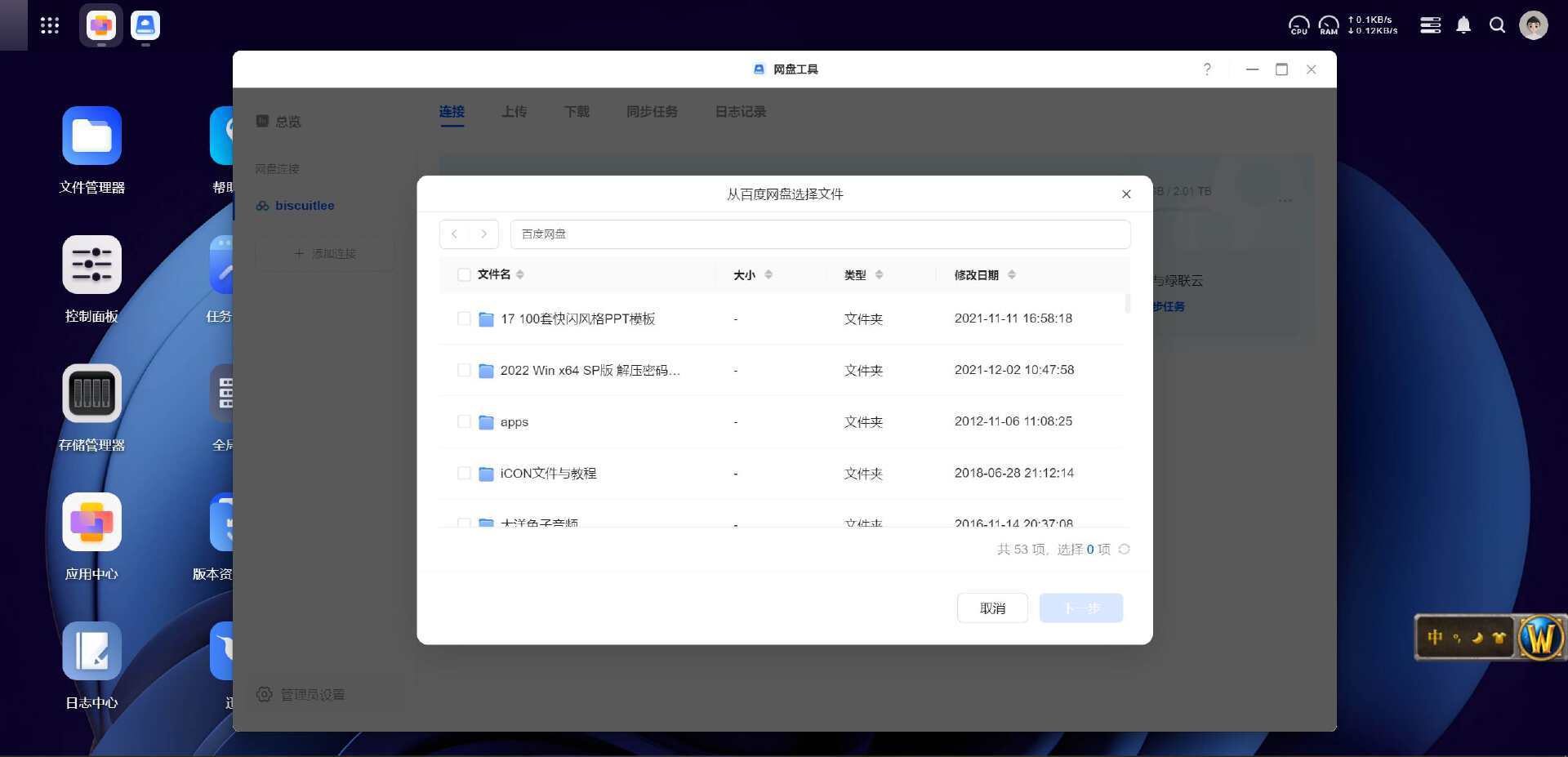Open the iCON文件与教程 folder name
The height and width of the screenshot is (757, 1568).
coord(548,474)
